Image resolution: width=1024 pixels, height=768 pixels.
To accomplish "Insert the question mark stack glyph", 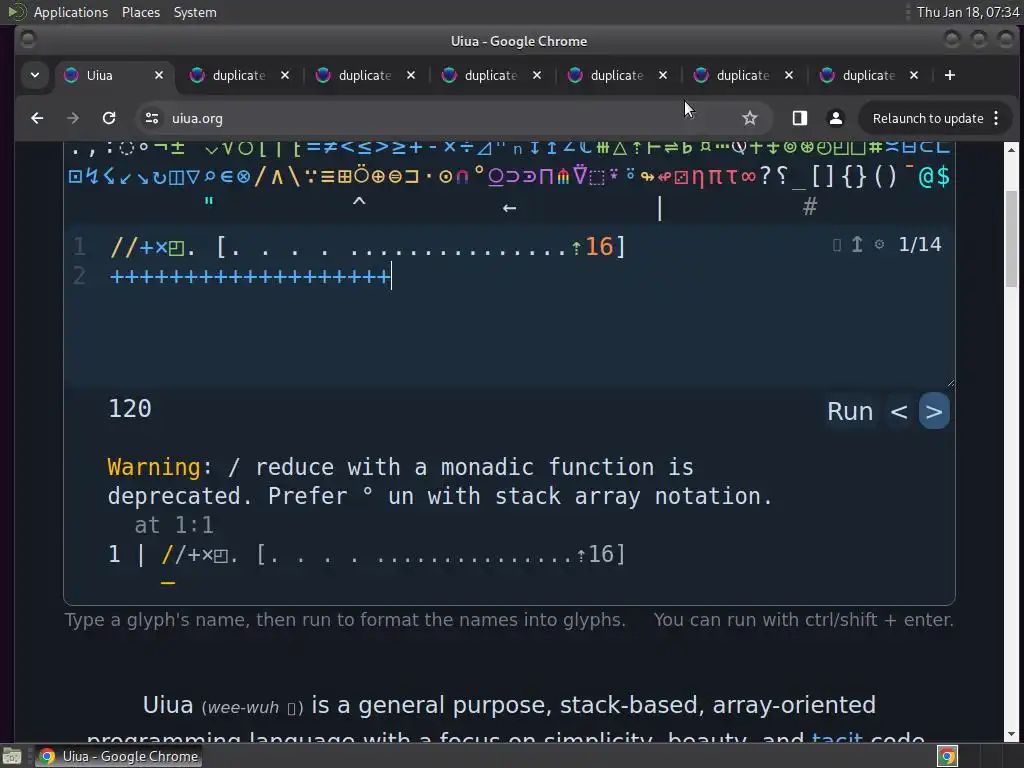I will pyautogui.click(x=765, y=176).
